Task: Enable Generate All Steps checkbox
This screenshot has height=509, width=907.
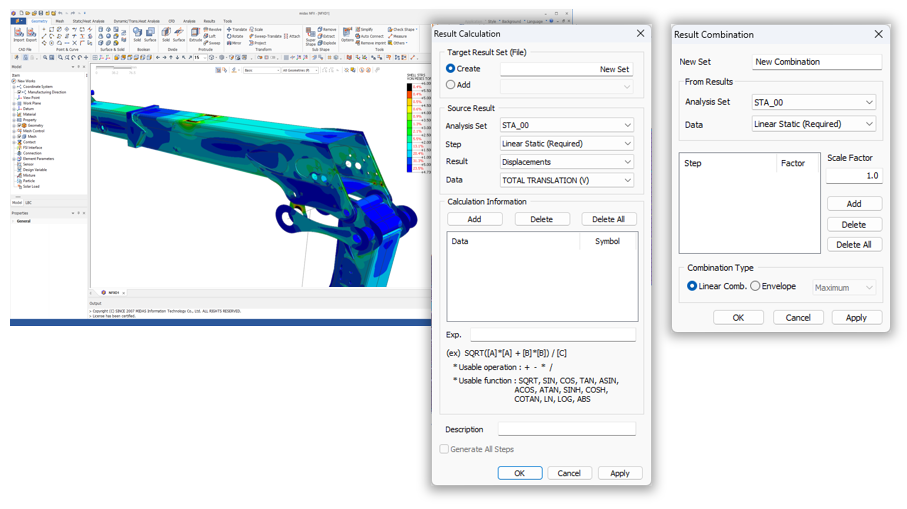Action: coord(444,449)
